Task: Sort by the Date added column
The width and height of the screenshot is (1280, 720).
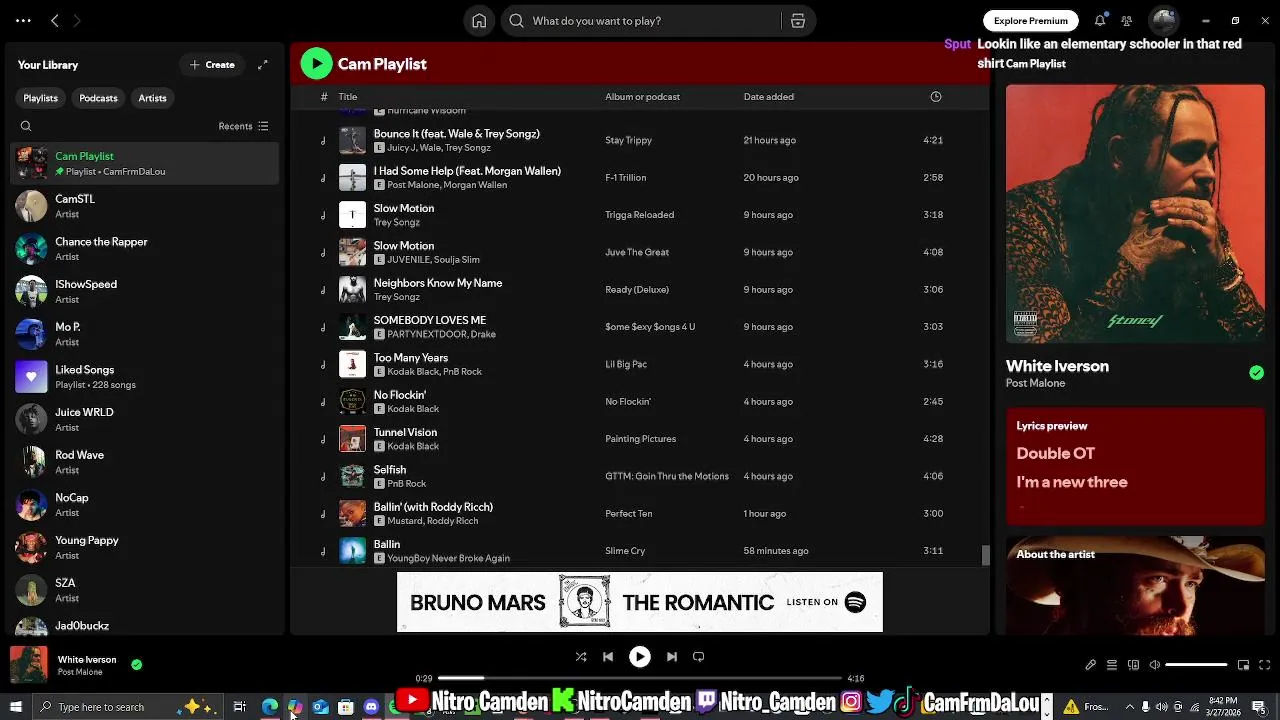Action: [x=769, y=97]
